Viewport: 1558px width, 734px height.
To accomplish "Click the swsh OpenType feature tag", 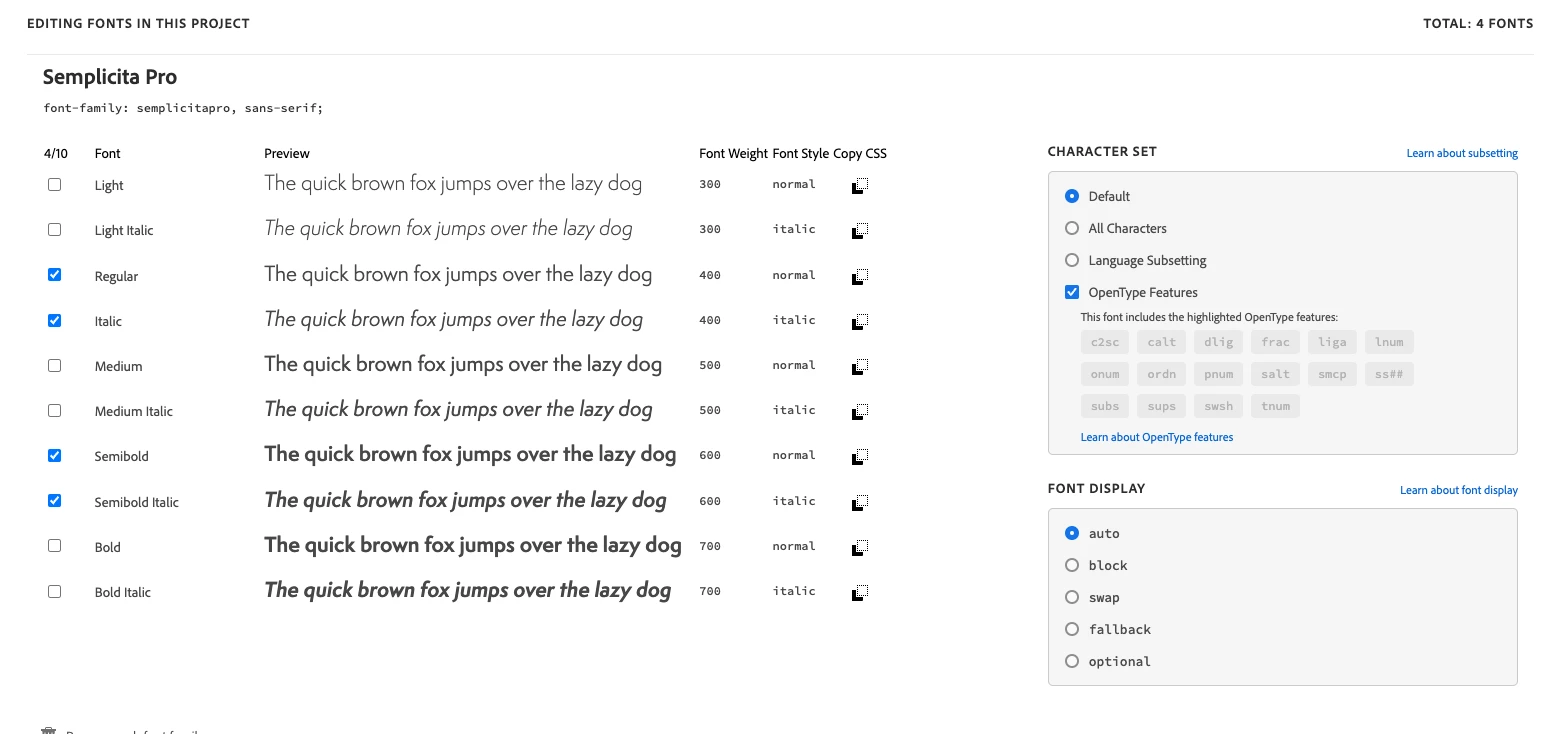I will coord(1219,406).
